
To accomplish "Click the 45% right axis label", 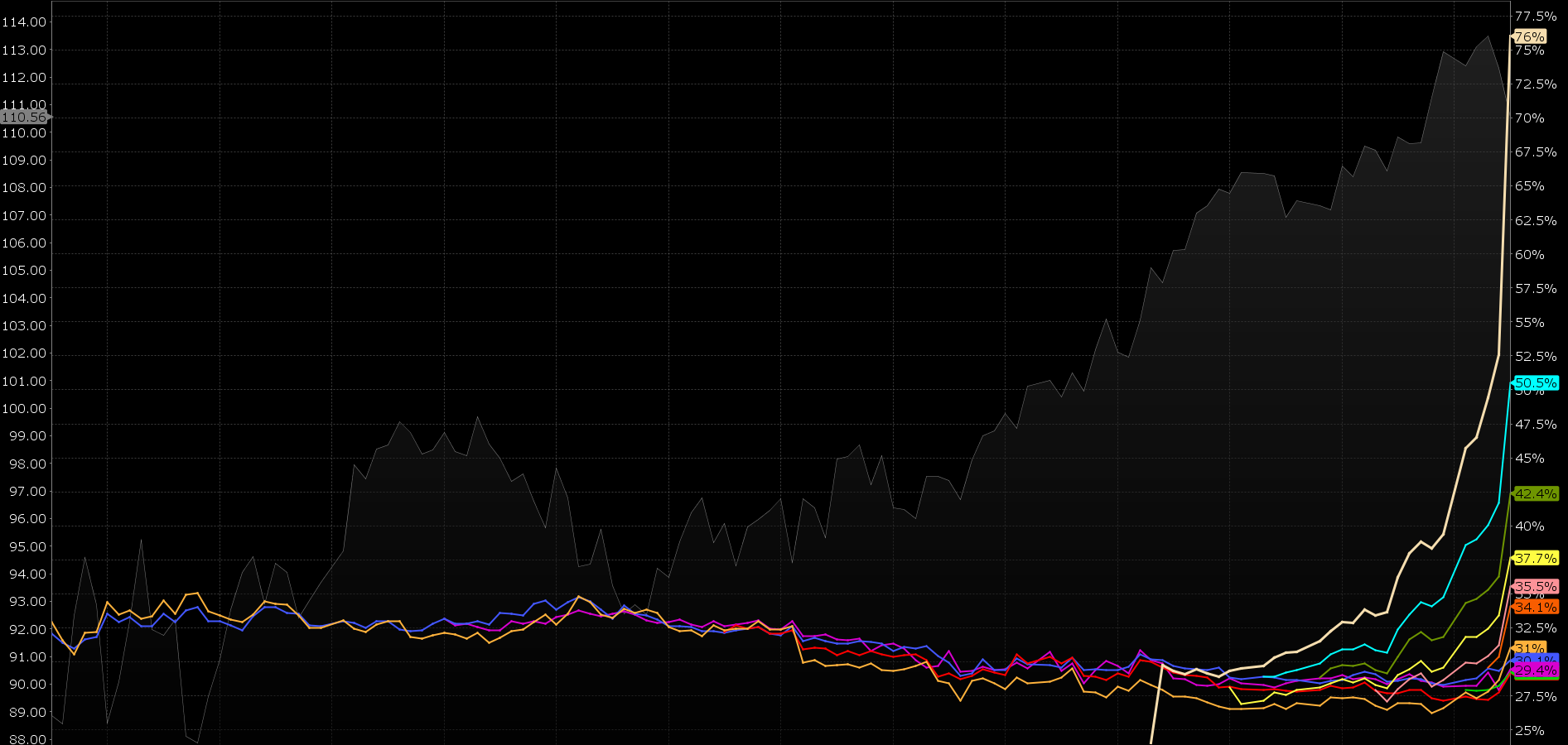I will tap(1529, 458).
